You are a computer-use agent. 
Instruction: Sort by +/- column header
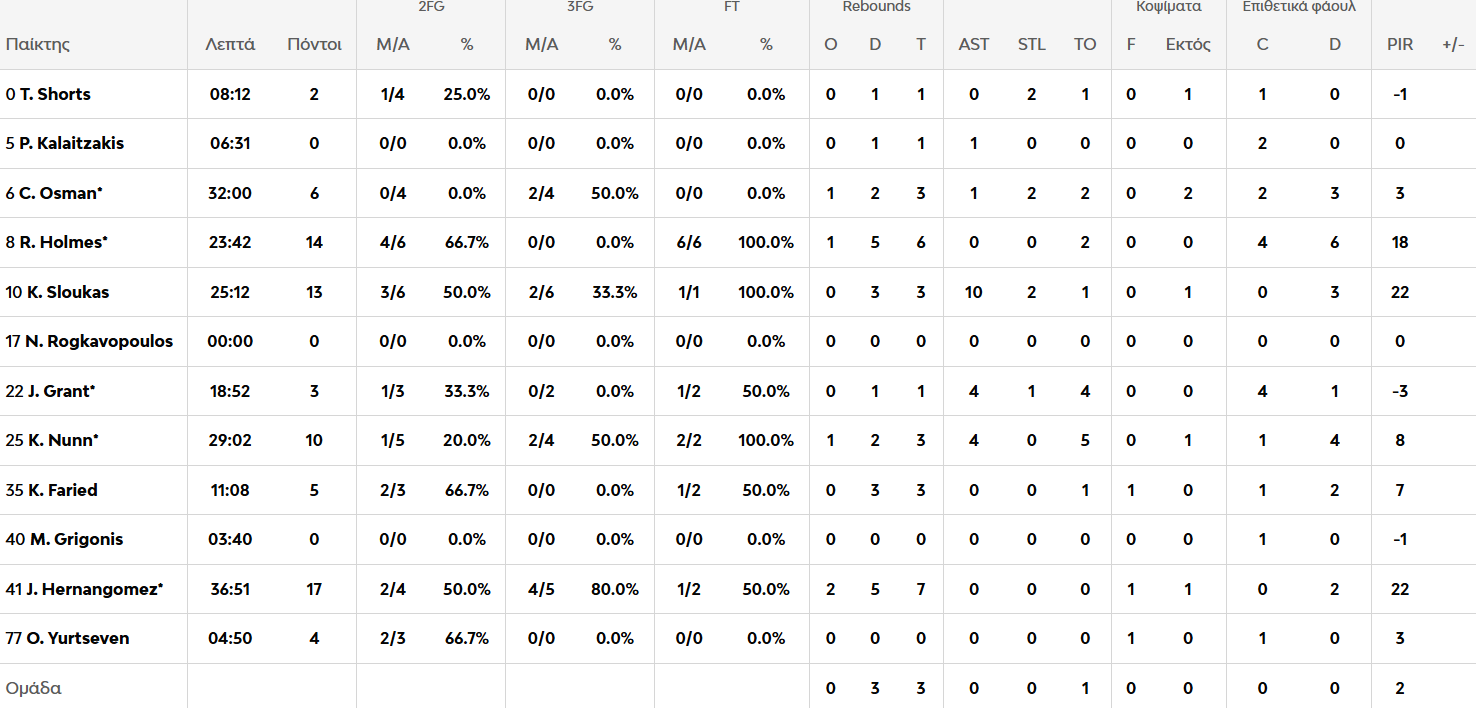[1453, 44]
